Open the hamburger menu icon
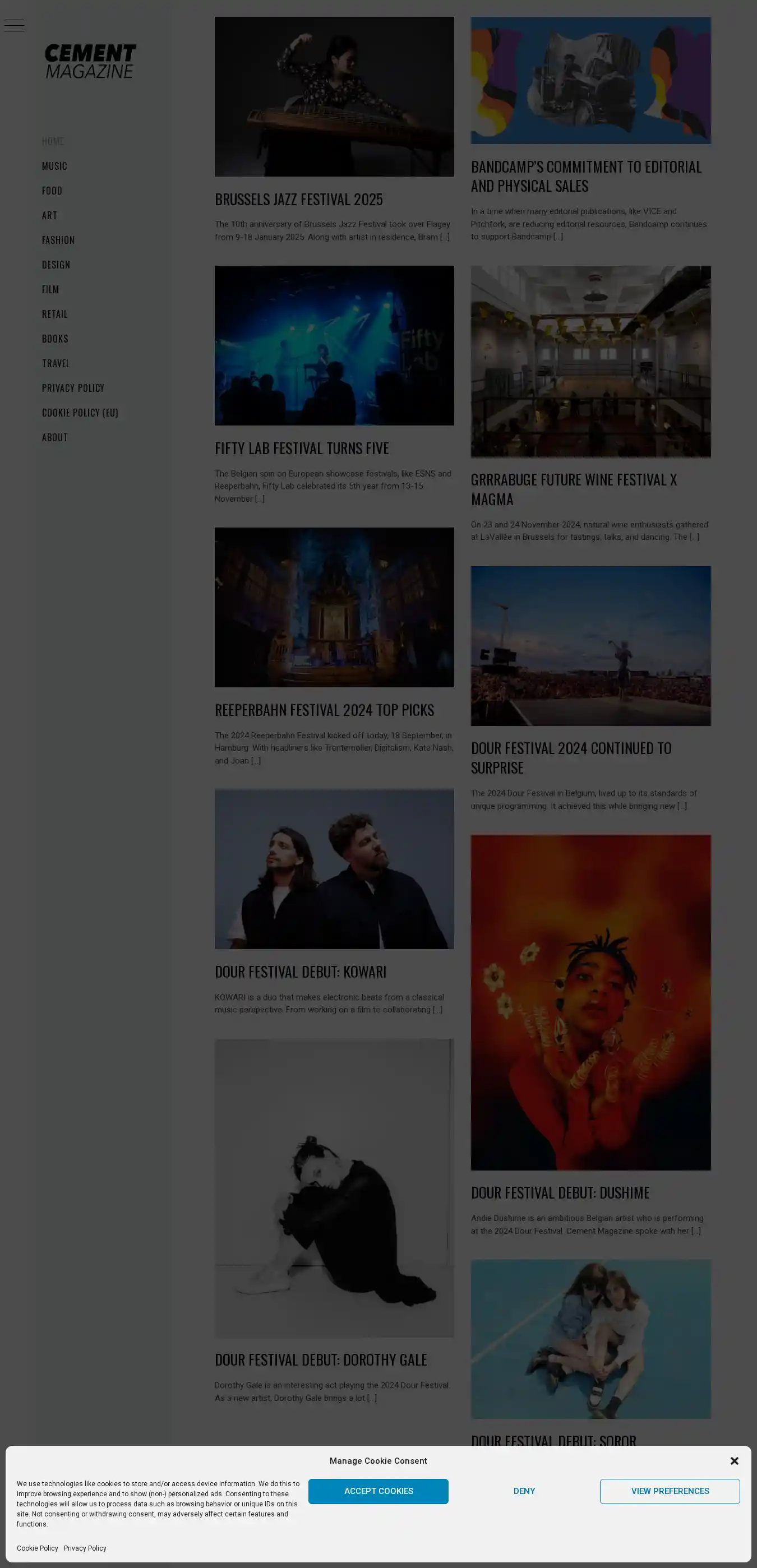The width and height of the screenshot is (757, 1568). tap(14, 26)
